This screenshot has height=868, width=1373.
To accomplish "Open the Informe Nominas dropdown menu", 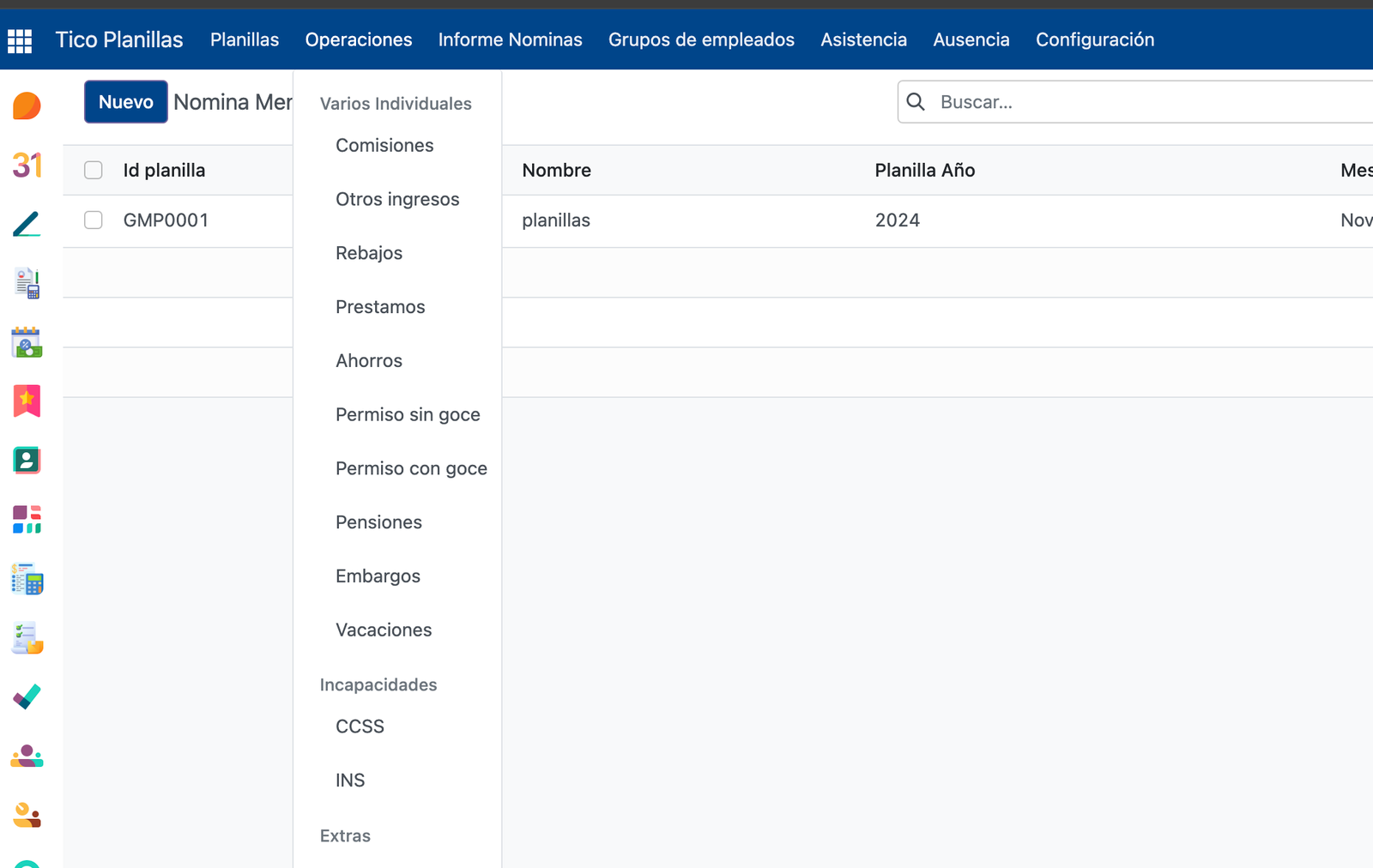I will tap(510, 40).
